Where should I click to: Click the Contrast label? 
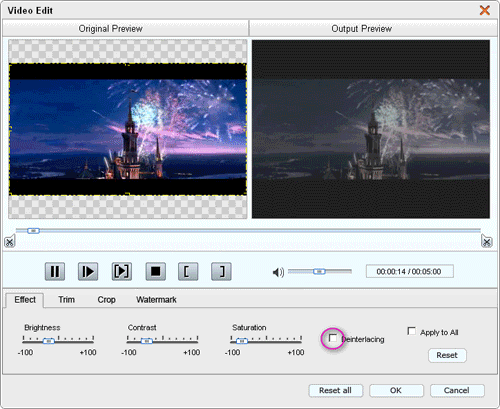point(142,328)
